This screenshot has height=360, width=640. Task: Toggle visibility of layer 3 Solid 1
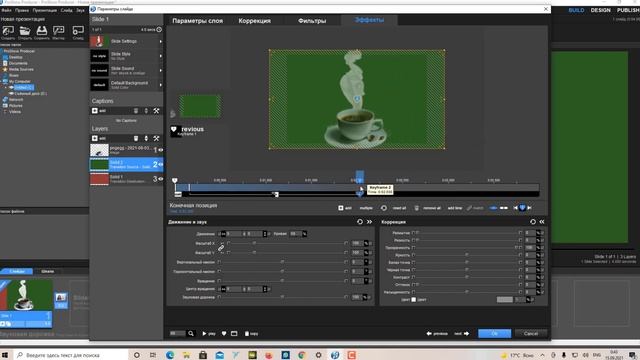point(161,179)
